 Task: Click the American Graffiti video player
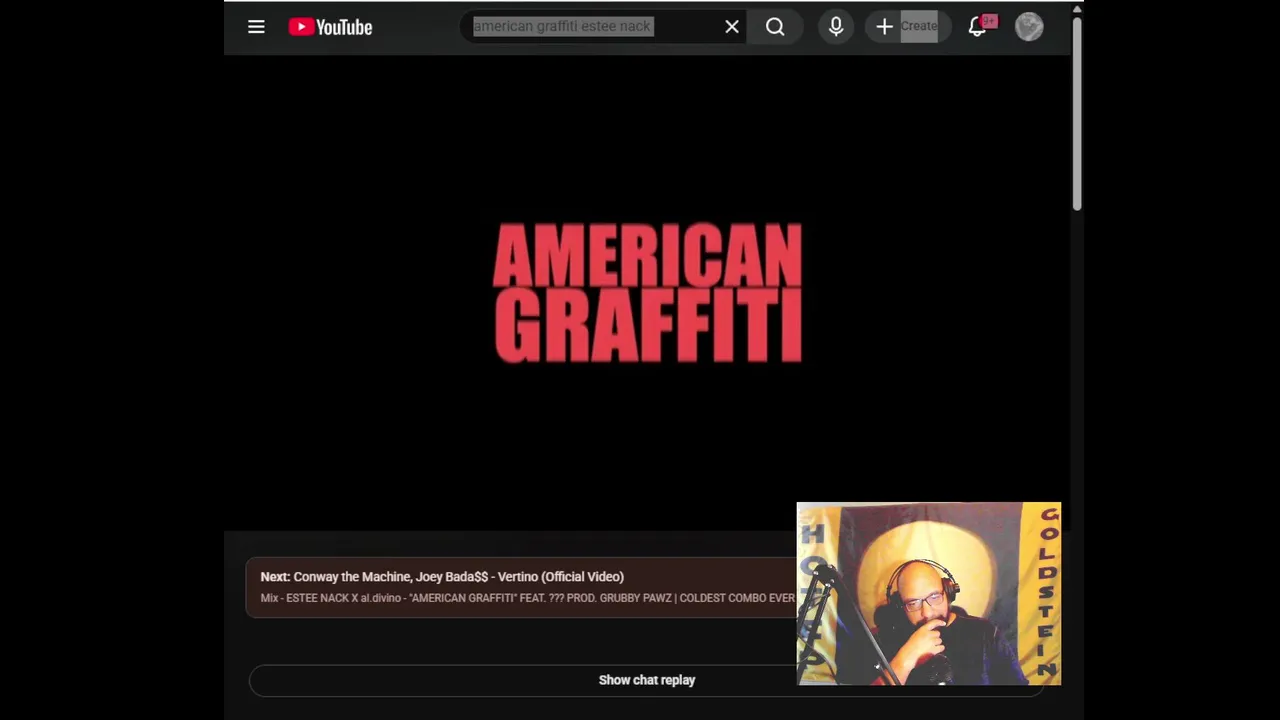(x=647, y=292)
